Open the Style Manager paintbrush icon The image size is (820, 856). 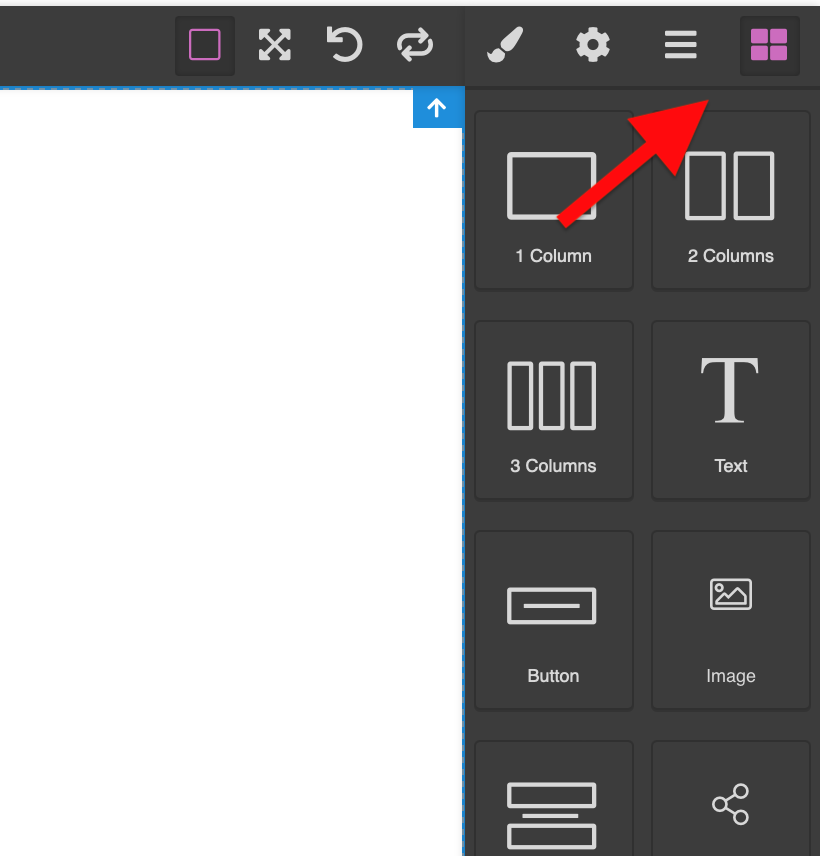point(505,45)
